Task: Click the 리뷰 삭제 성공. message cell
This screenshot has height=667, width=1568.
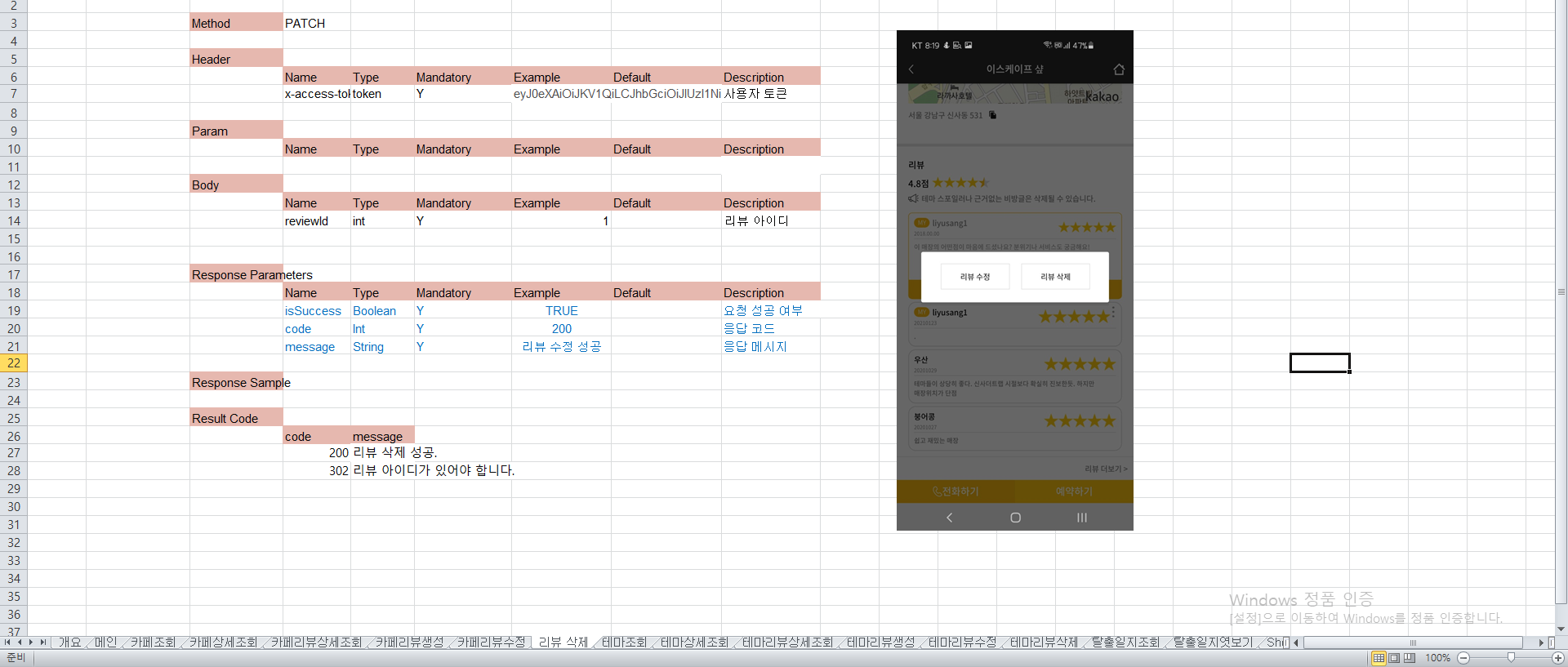Action: pyautogui.click(x=395, y=452)
